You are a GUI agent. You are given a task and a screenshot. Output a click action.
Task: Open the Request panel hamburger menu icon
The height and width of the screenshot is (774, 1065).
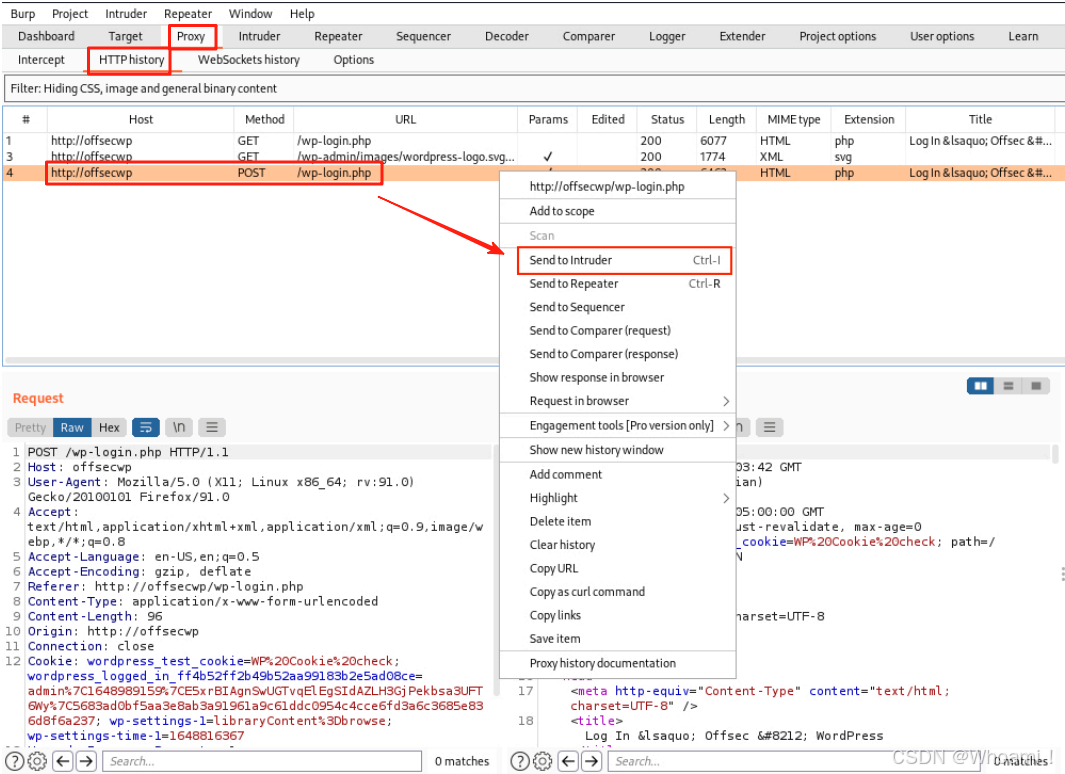coord(212,428)
